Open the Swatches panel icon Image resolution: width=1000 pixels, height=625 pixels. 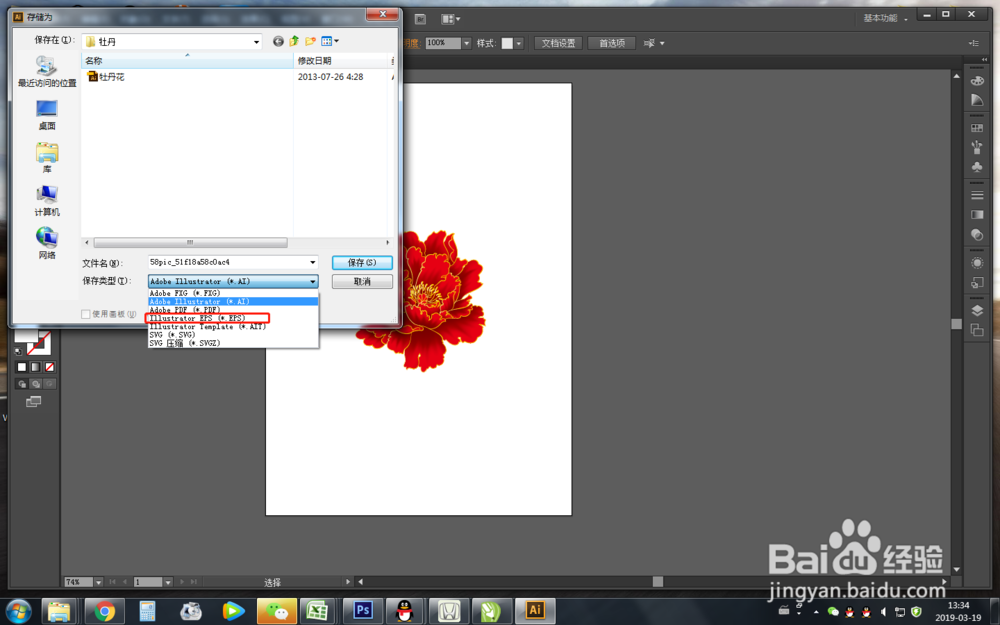tap(976, 128)
